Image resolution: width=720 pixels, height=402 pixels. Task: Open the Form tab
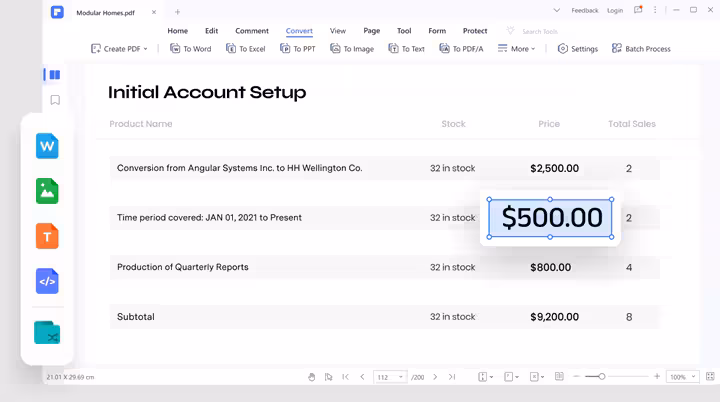tap(437, 31)
